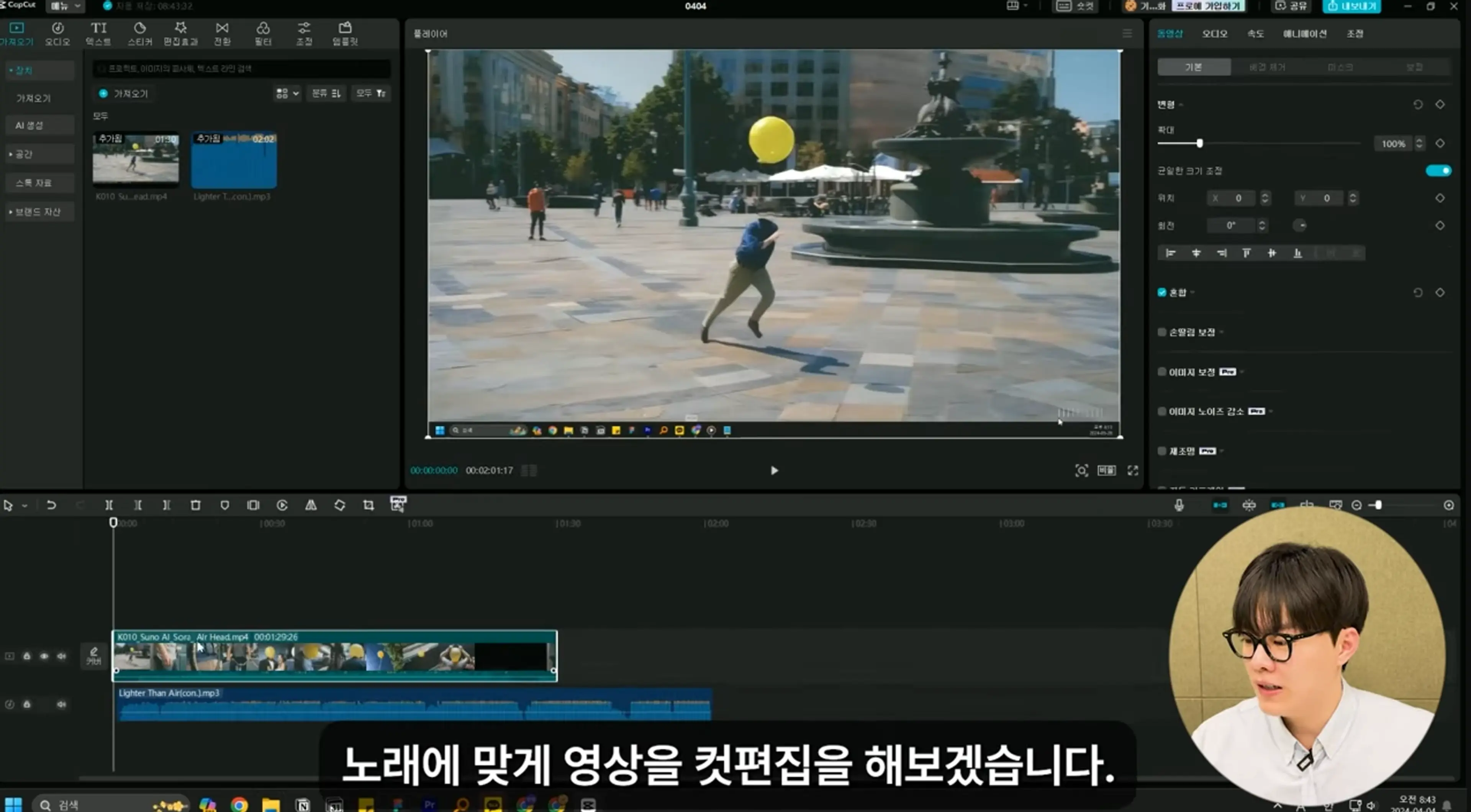Screen dimensions: 1471x812
Task: Open the 숏컷 shortcuts button
Action: [x=1076, y=6]
